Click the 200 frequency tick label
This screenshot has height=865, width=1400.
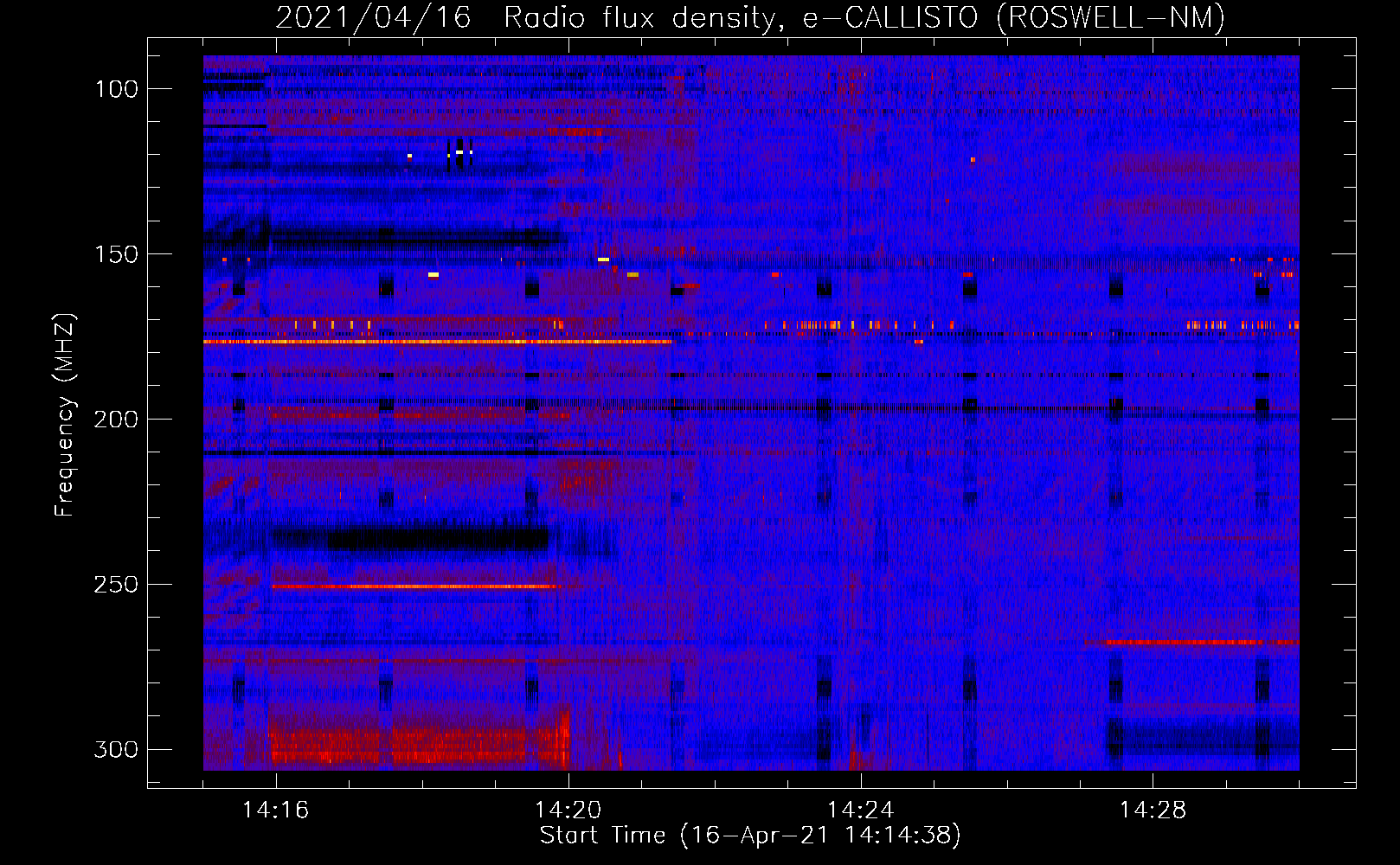(116, 420)
